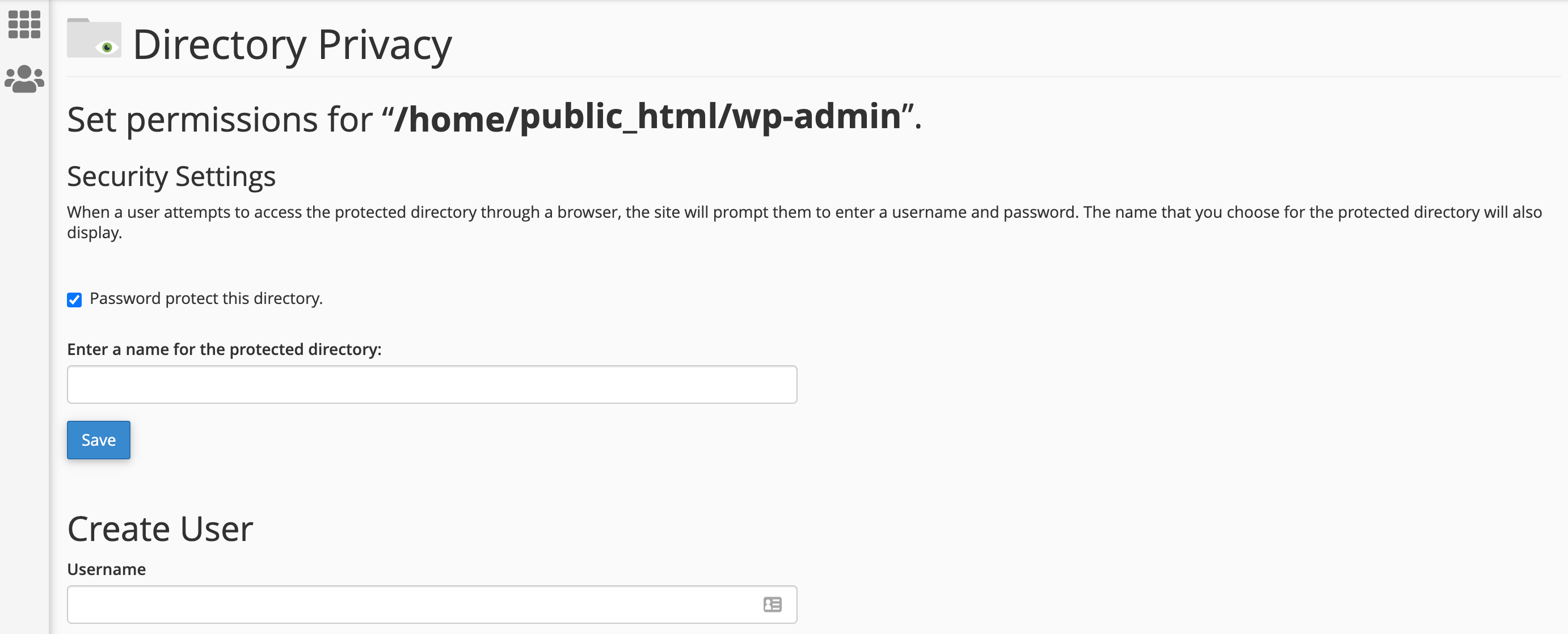This screenshot has width=1568, height=634.
Task: Click the green eye on folder icon
Action: click(108, 48)
